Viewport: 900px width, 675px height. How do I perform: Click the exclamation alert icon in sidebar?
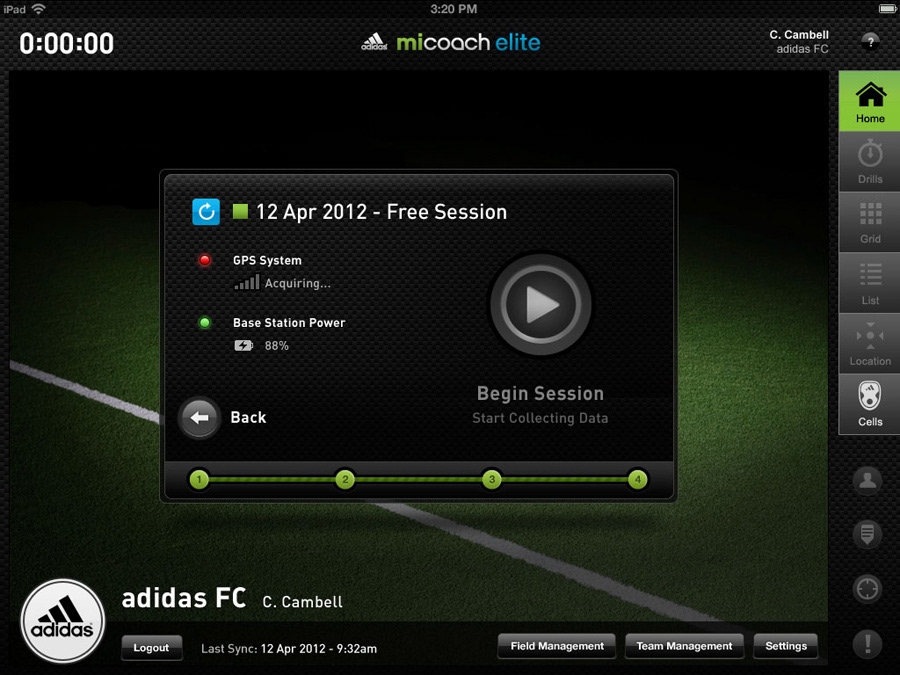point(867,643)
